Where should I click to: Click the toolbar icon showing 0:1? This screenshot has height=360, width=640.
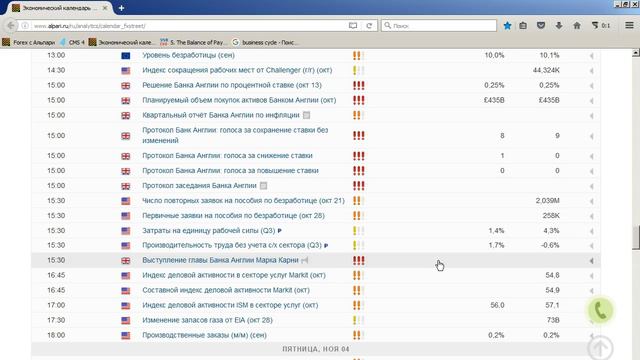[600, 26]
